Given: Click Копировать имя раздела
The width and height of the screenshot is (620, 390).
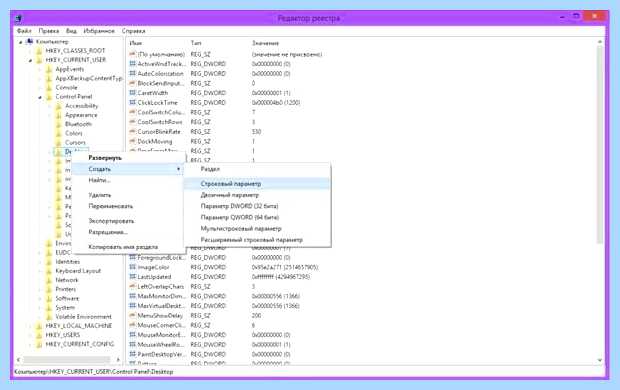Looking at the screenshot, I should click(x=128, y=247).
